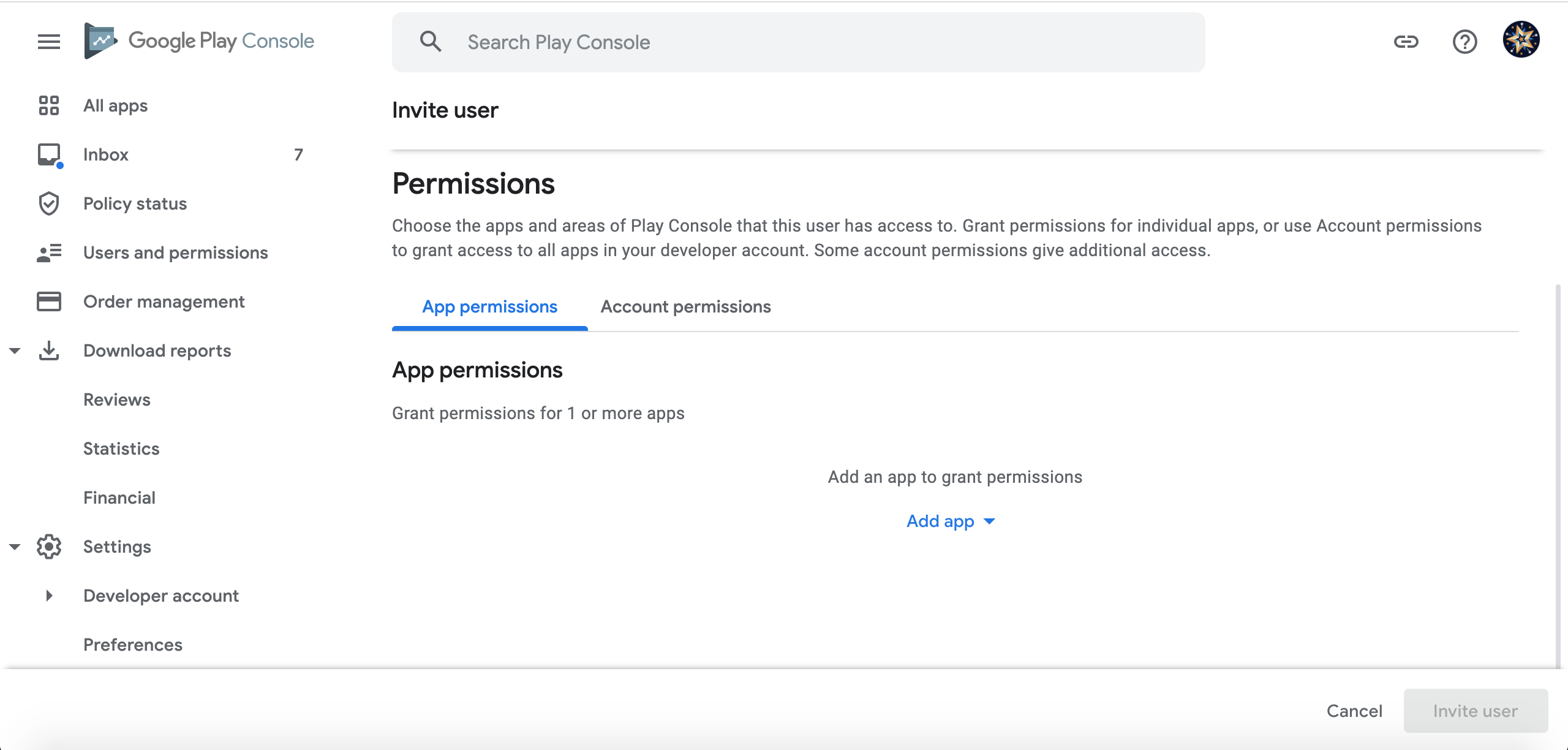The height and width of the screenshot is (750, 1568).
Task: Click 'Grant permissions for 1 or more apps'
Action: point(538,413)
